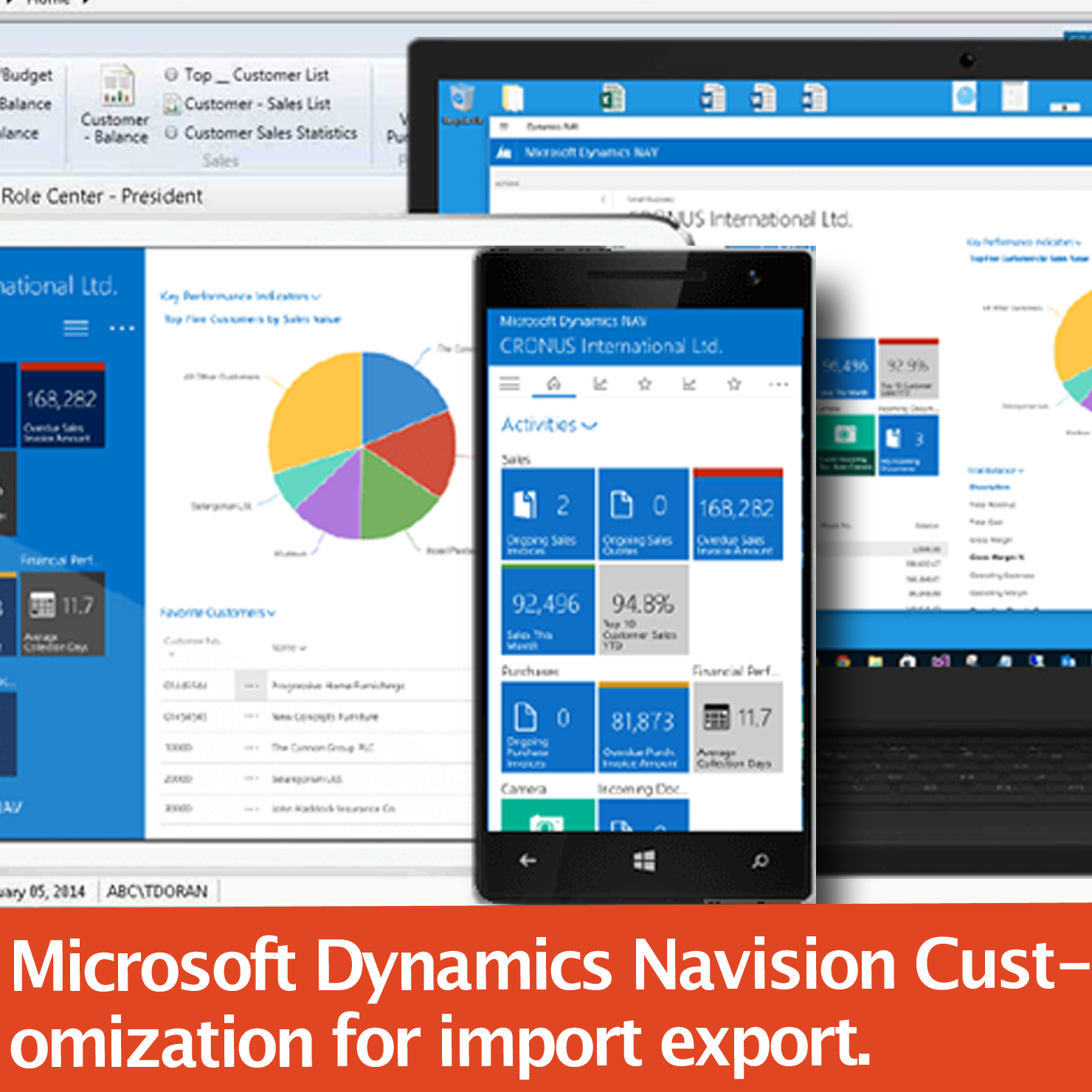
Task: Open 81,873 Overdue Purch. Invoice Amount tile
Action: point(643,727)
